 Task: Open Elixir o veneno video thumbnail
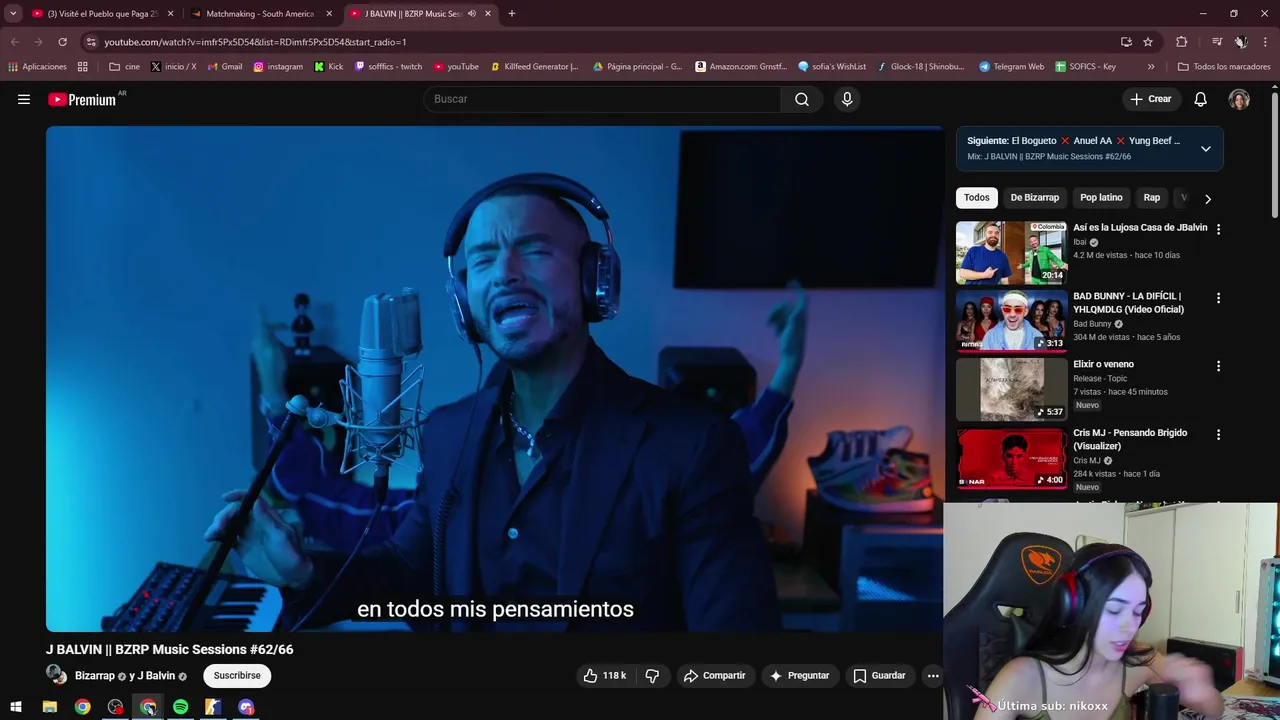tap(1011, 389)
